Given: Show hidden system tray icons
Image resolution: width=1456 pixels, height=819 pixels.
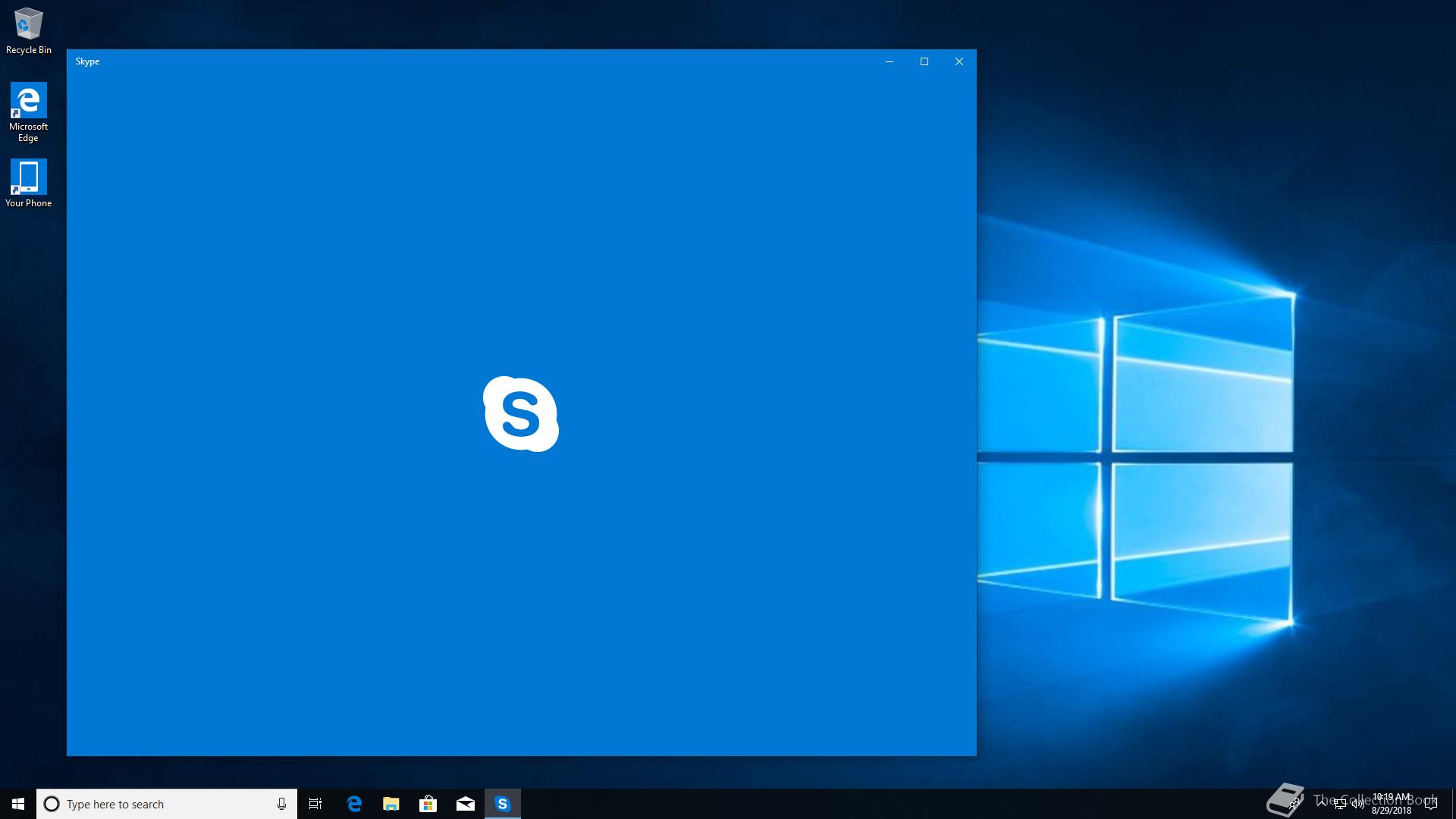Looking at the screenshot, I should [x=1322, y=804].
